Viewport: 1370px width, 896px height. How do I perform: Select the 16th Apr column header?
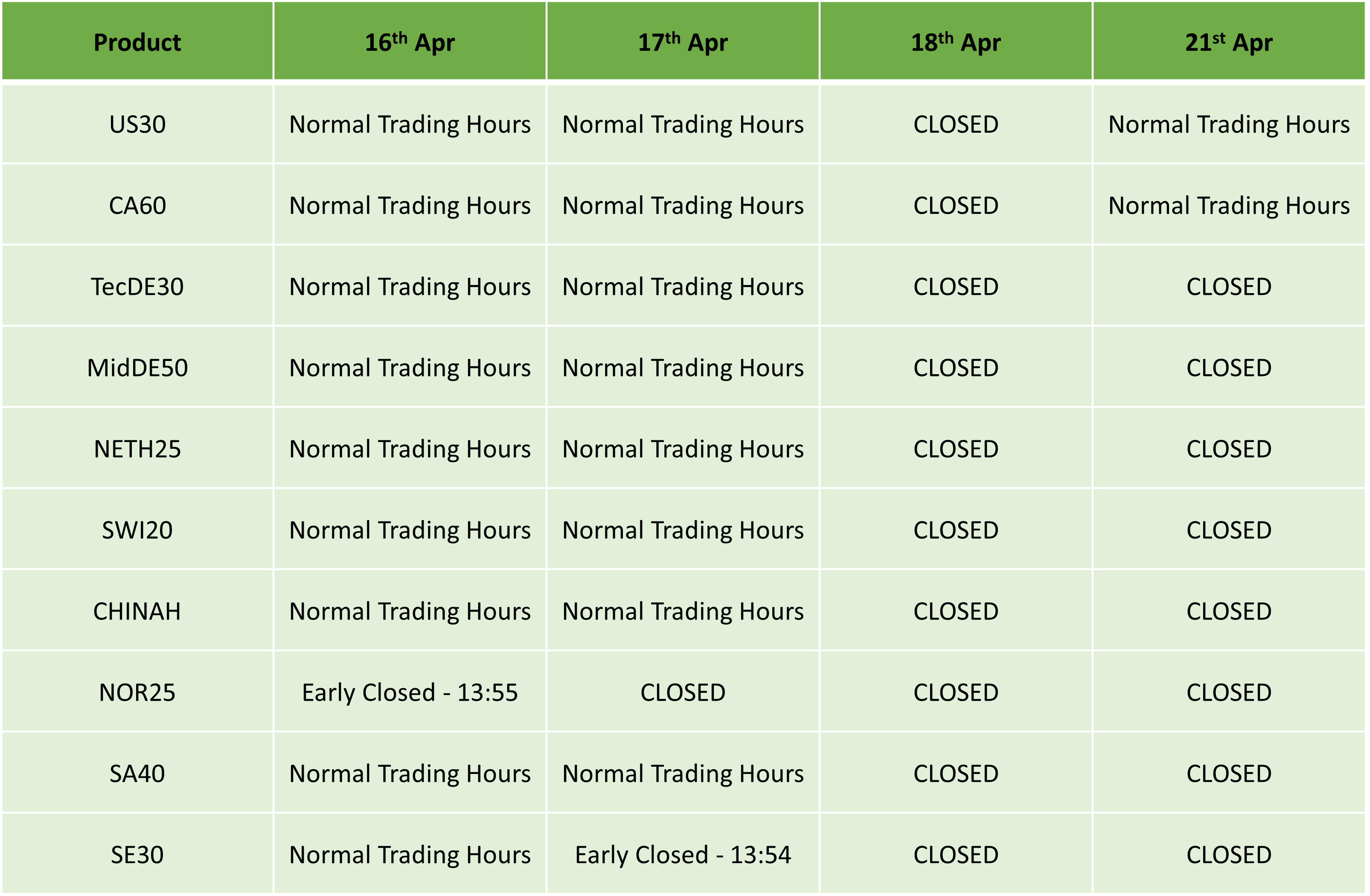[x=410, y=42]
